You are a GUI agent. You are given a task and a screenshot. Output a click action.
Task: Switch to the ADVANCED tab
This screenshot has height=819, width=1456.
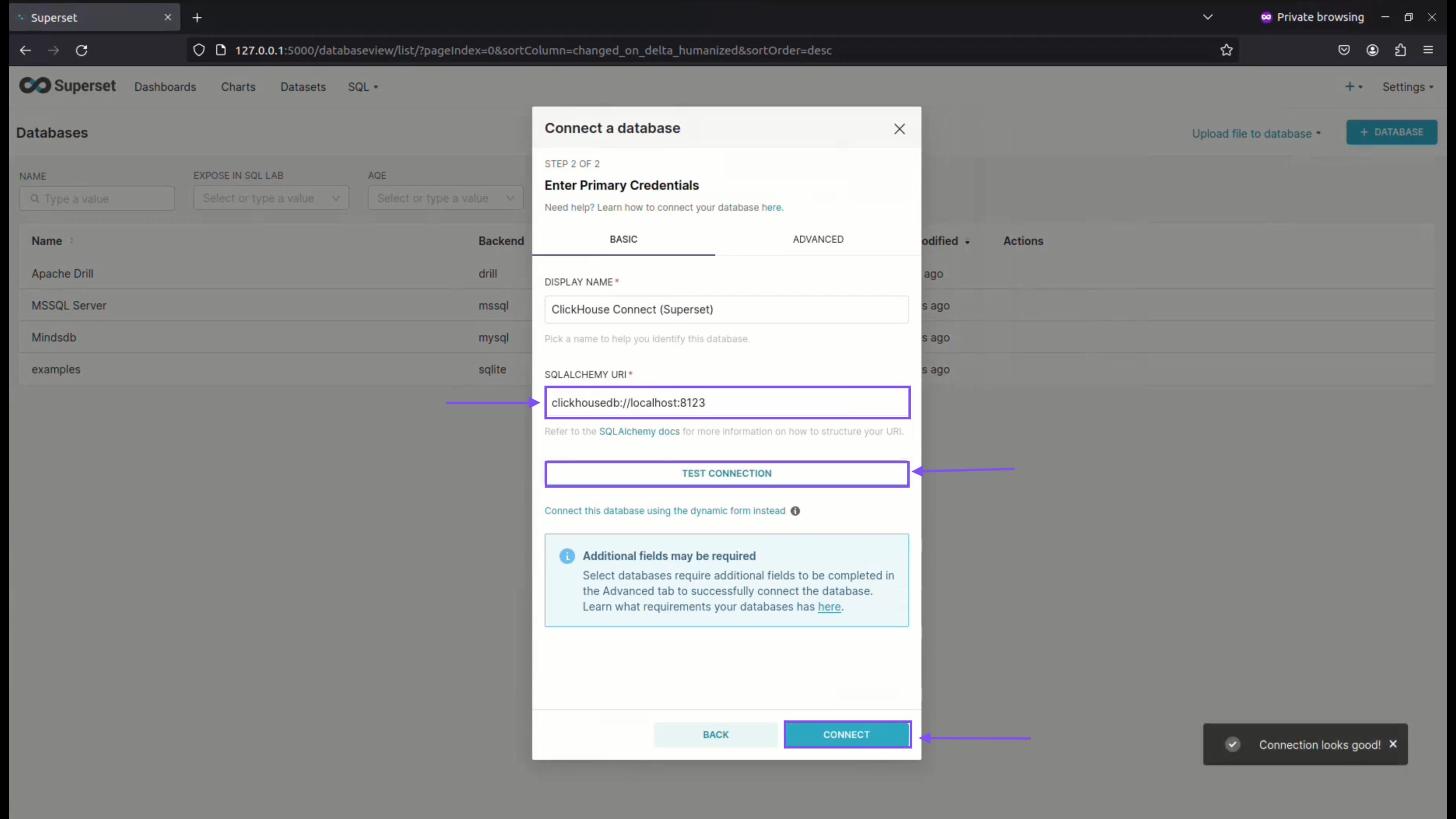[818, 239]
